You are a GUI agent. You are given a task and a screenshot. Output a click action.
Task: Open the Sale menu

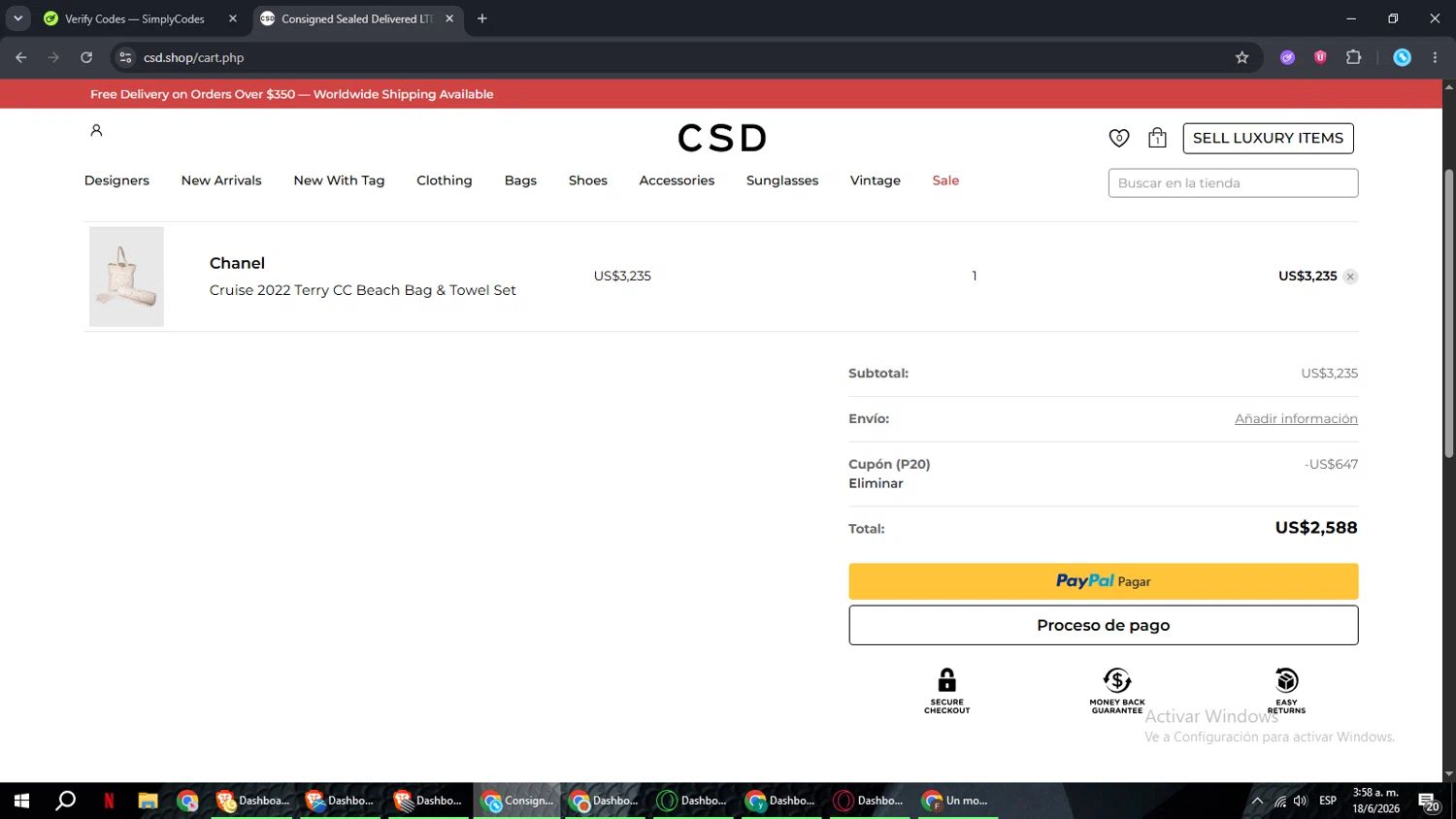click(945, 180)
